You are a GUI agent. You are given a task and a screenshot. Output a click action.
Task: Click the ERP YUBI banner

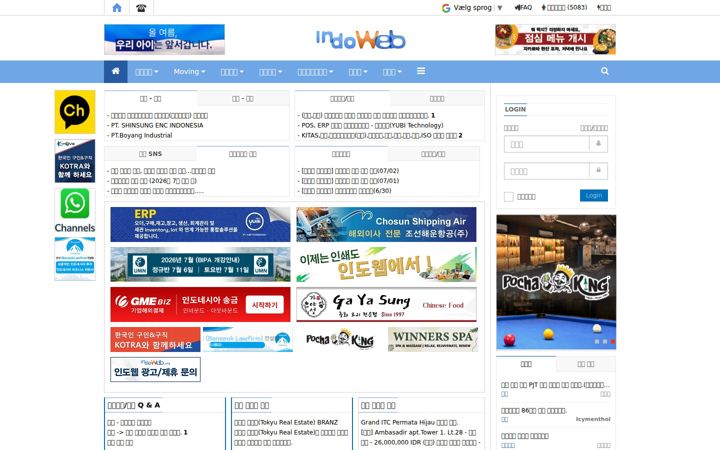point(200,224)
